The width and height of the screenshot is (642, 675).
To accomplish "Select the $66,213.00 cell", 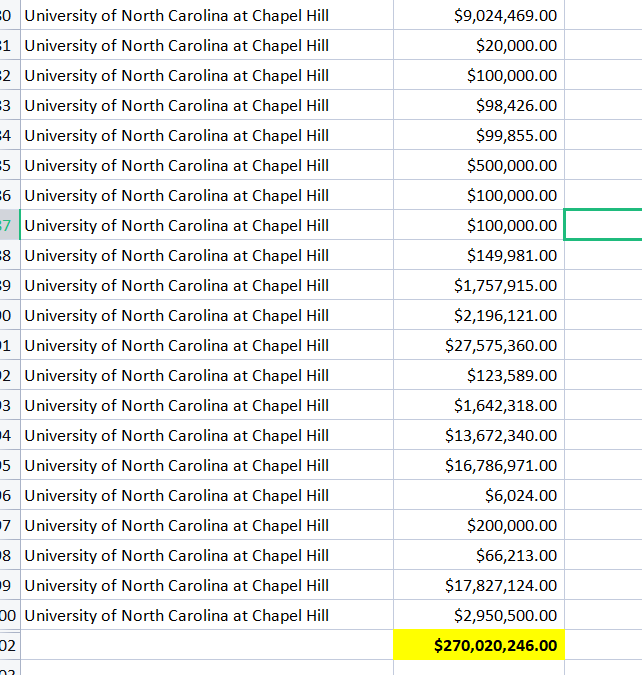I will [x=478, y=555].
